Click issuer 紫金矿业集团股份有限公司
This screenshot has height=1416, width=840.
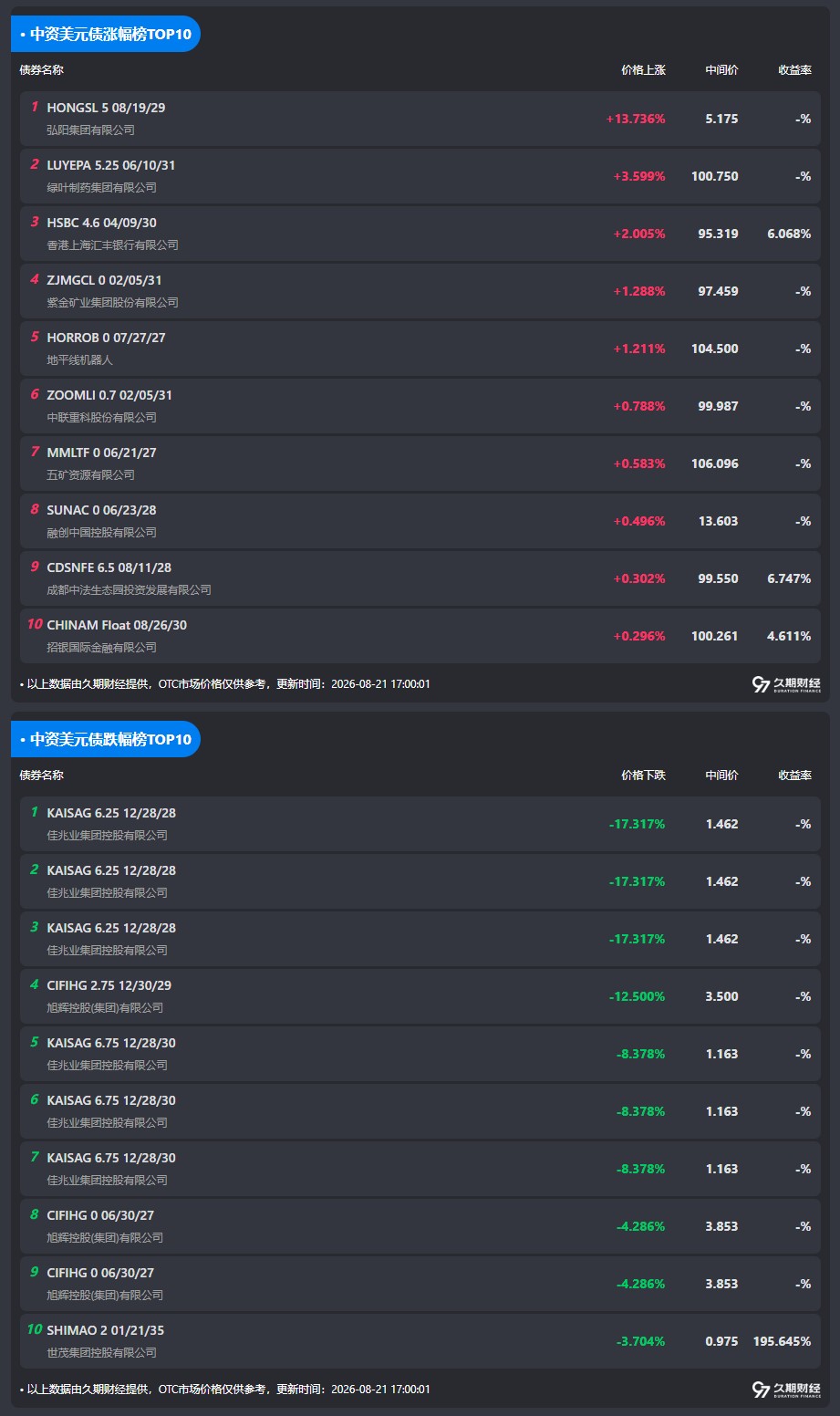(112, 303)
